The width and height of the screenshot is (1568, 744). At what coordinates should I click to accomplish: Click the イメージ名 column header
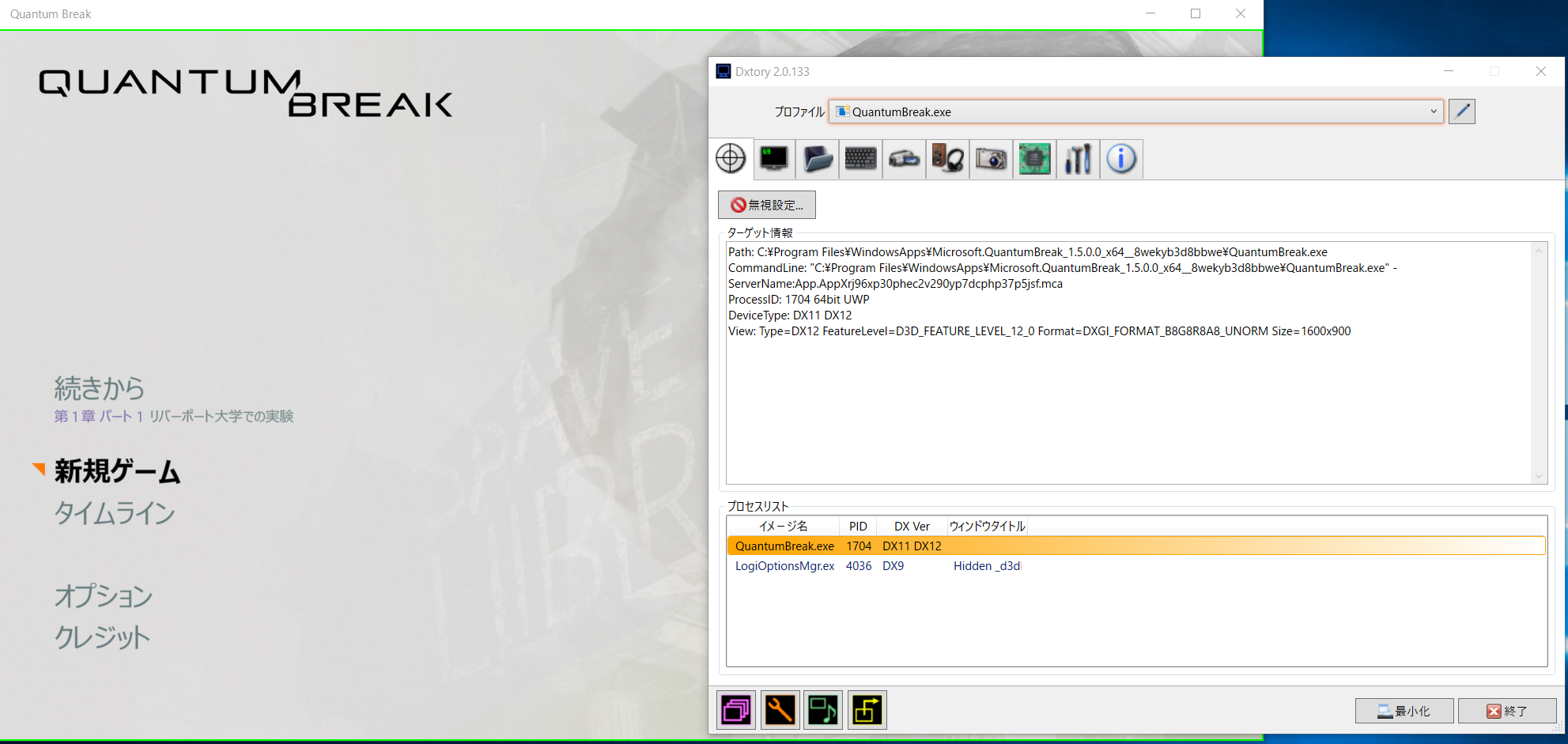[x=784, y=526]
